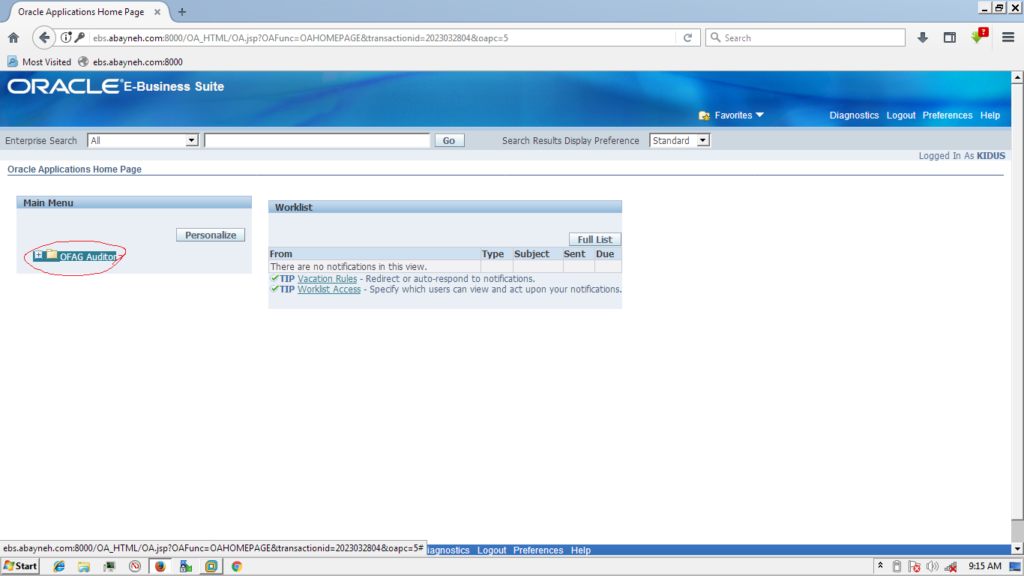The width and height of the screenshot is (1024, 576).
Task: Click the Most Visited bookmarks icon
Action: coord(12,61)
